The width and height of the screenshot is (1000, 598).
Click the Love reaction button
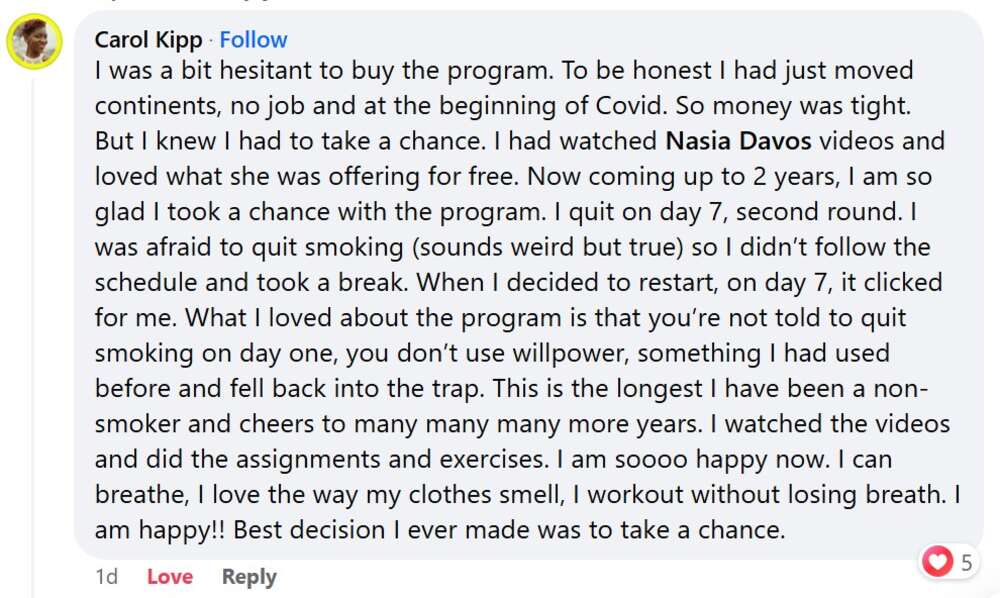170,577
